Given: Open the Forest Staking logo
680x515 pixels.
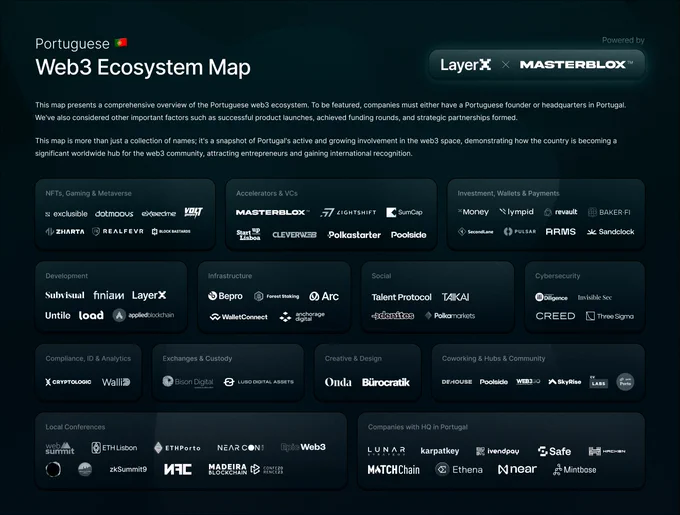Looking at the screenshot, I should click(277, 296).
